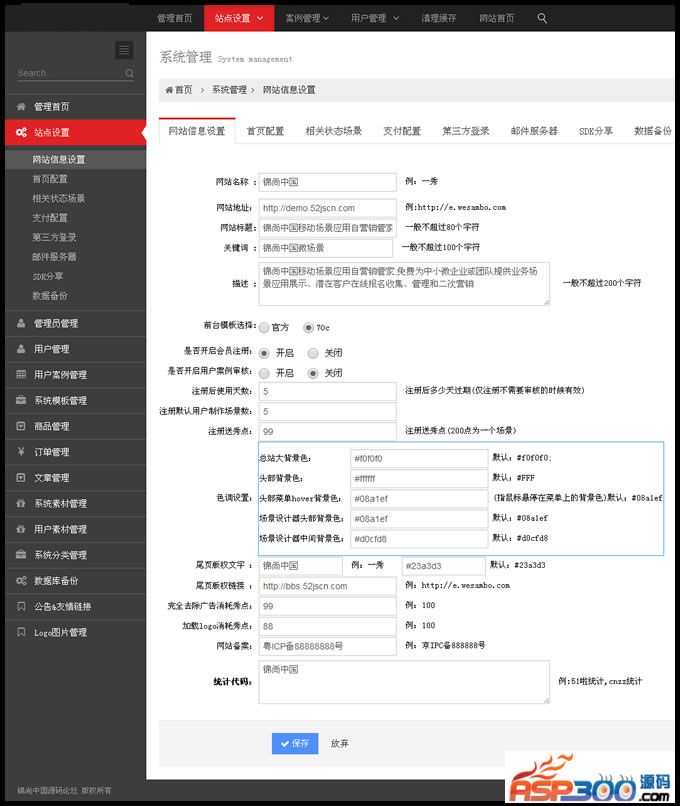Viewport: 680px width, 806px height.
Task: Click the 网站名称 input field
Action: click(x=328, y=182)
